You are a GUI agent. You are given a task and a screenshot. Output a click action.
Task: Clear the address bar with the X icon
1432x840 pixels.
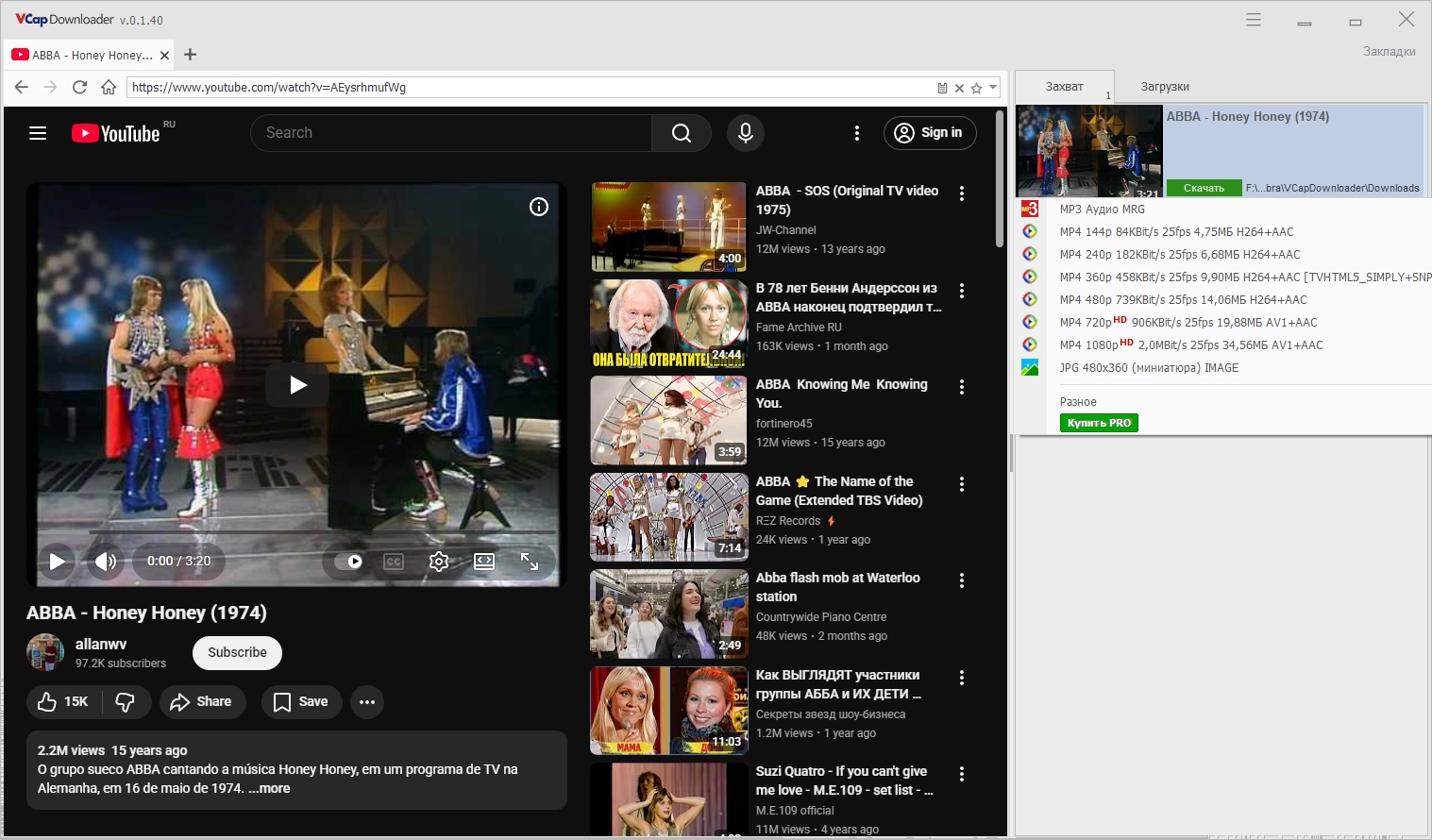point(959,88)
